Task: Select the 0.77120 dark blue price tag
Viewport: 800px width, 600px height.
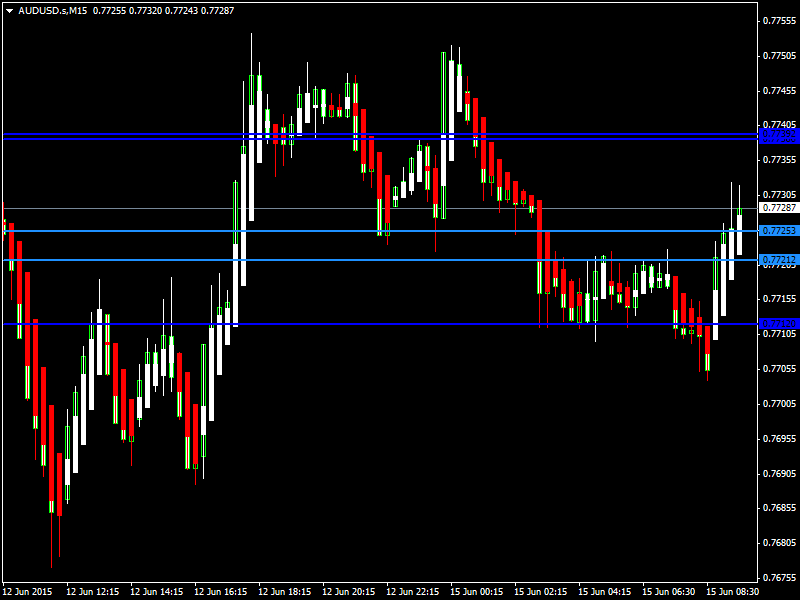Action: [779, 324]
